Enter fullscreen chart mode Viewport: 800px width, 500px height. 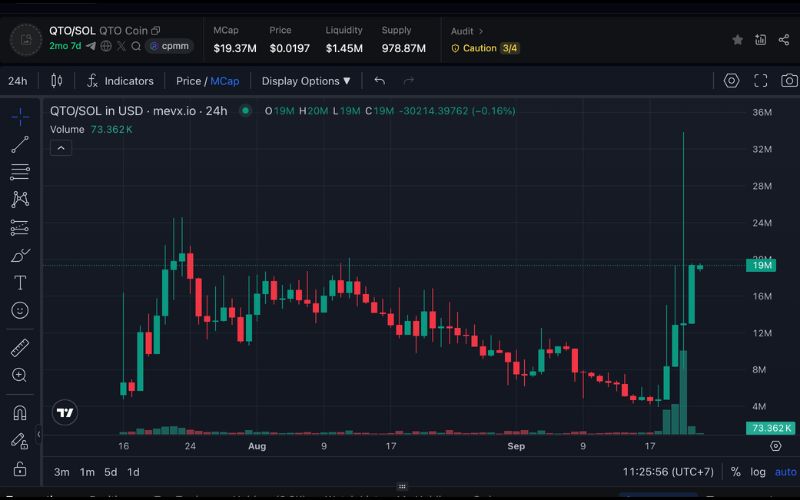(x=760, y=81)
